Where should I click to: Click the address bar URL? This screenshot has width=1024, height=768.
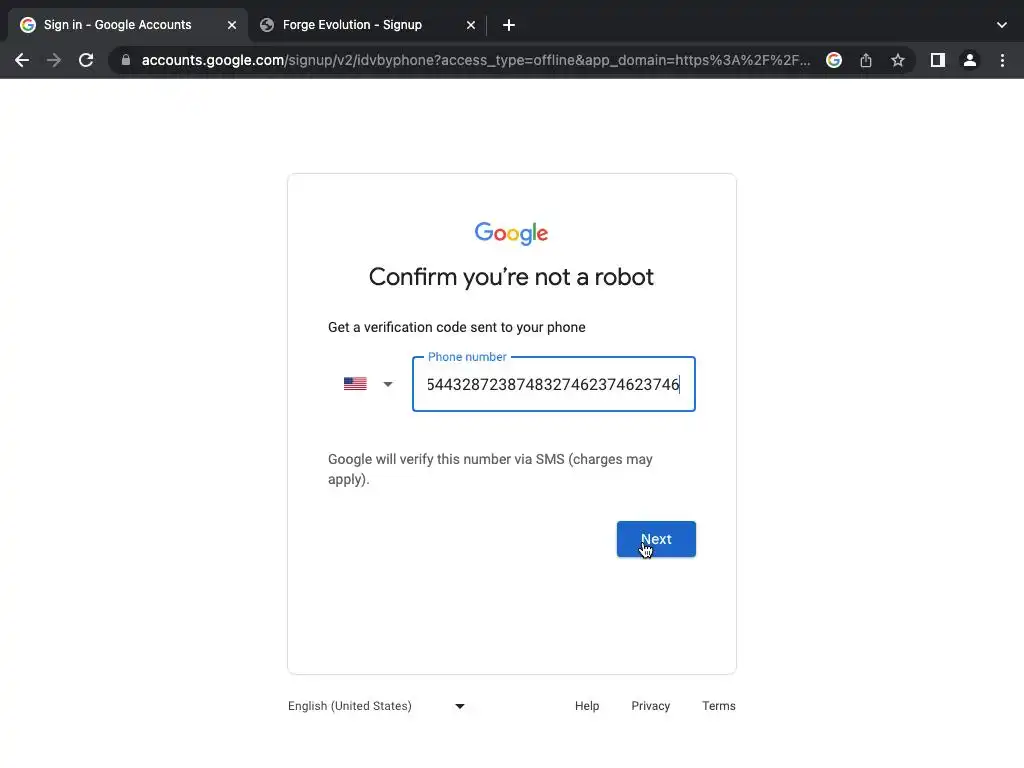[475, 60]
